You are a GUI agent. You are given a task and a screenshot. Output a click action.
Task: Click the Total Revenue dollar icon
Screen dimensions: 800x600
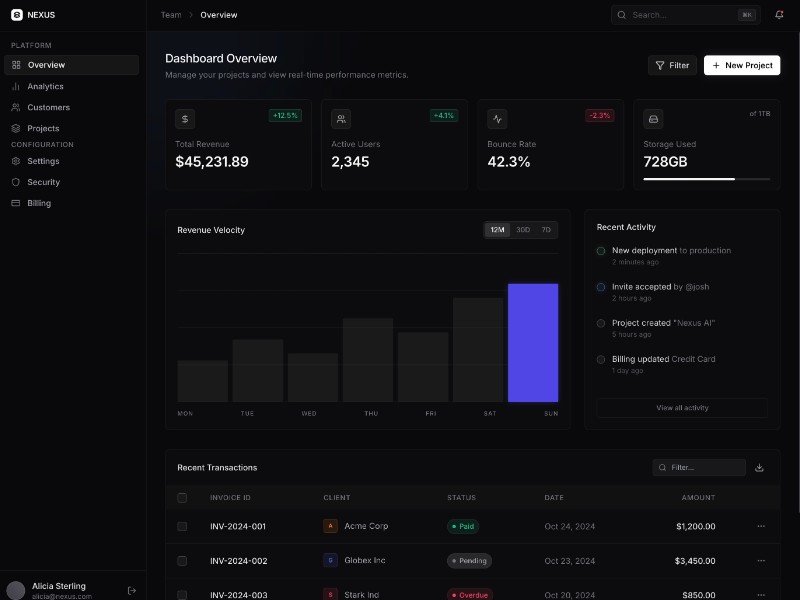click(x=185, y=118)
